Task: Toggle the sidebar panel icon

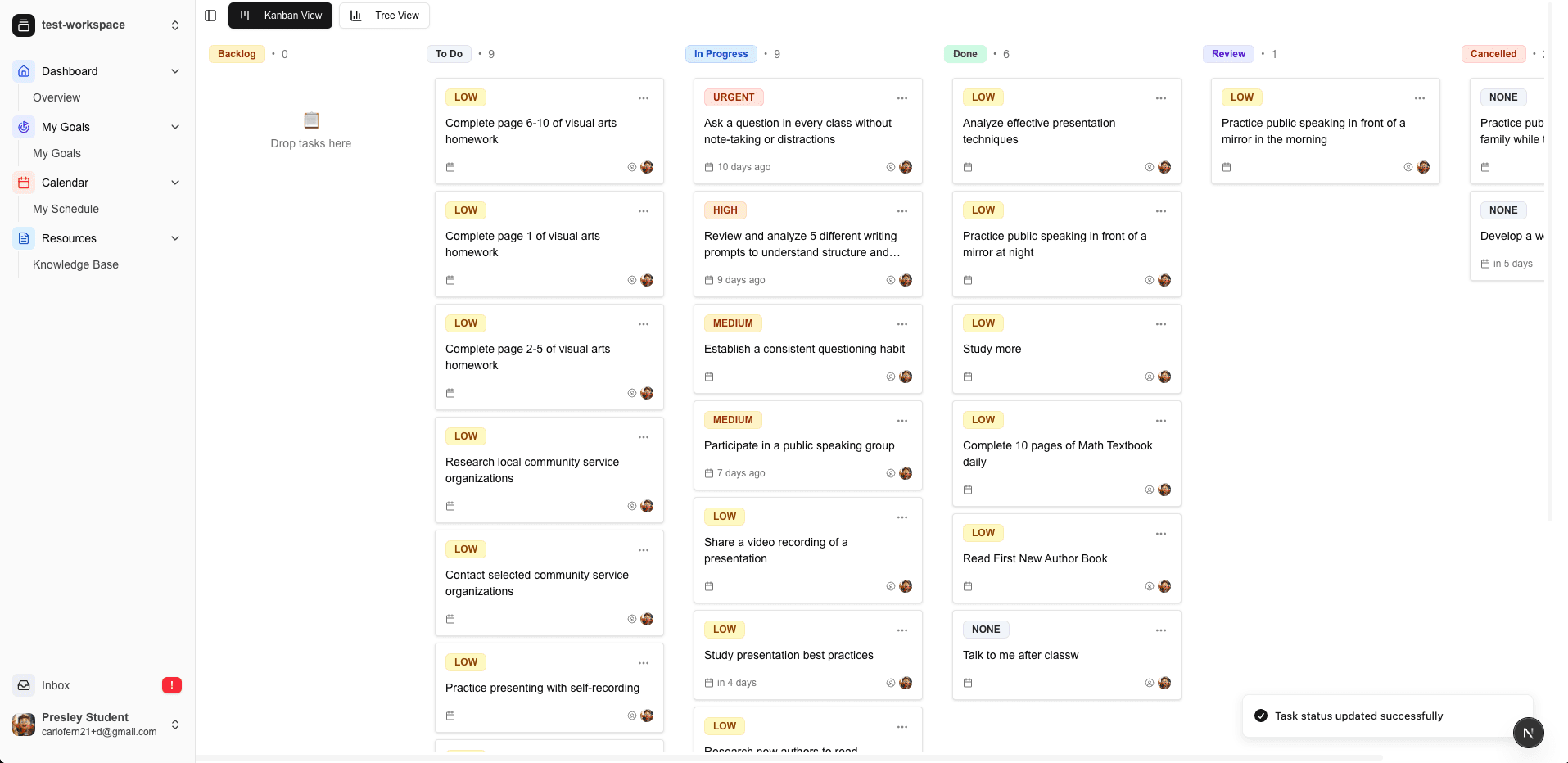Action: click(210, 16)
